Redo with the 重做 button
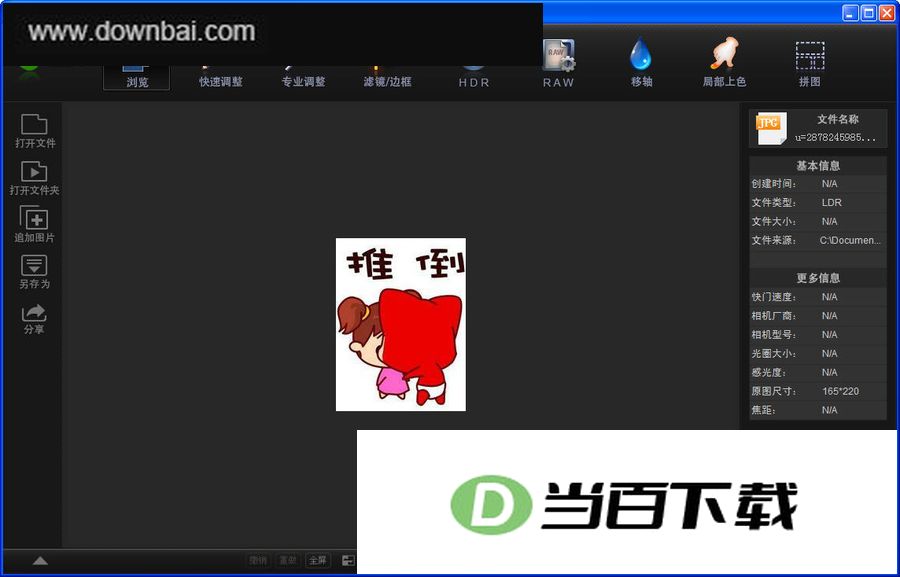 point(288,560)
